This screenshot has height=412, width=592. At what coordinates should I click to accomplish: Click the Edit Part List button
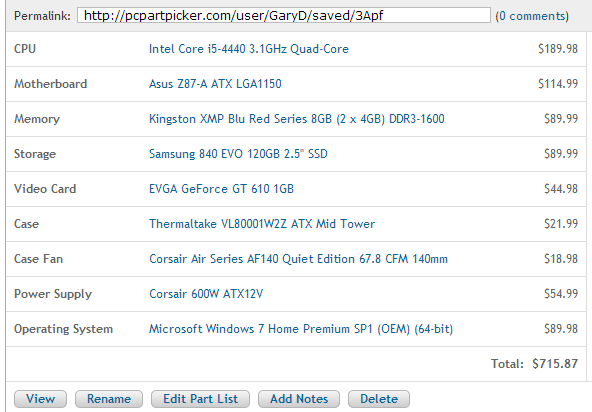[x=200, y=399]
